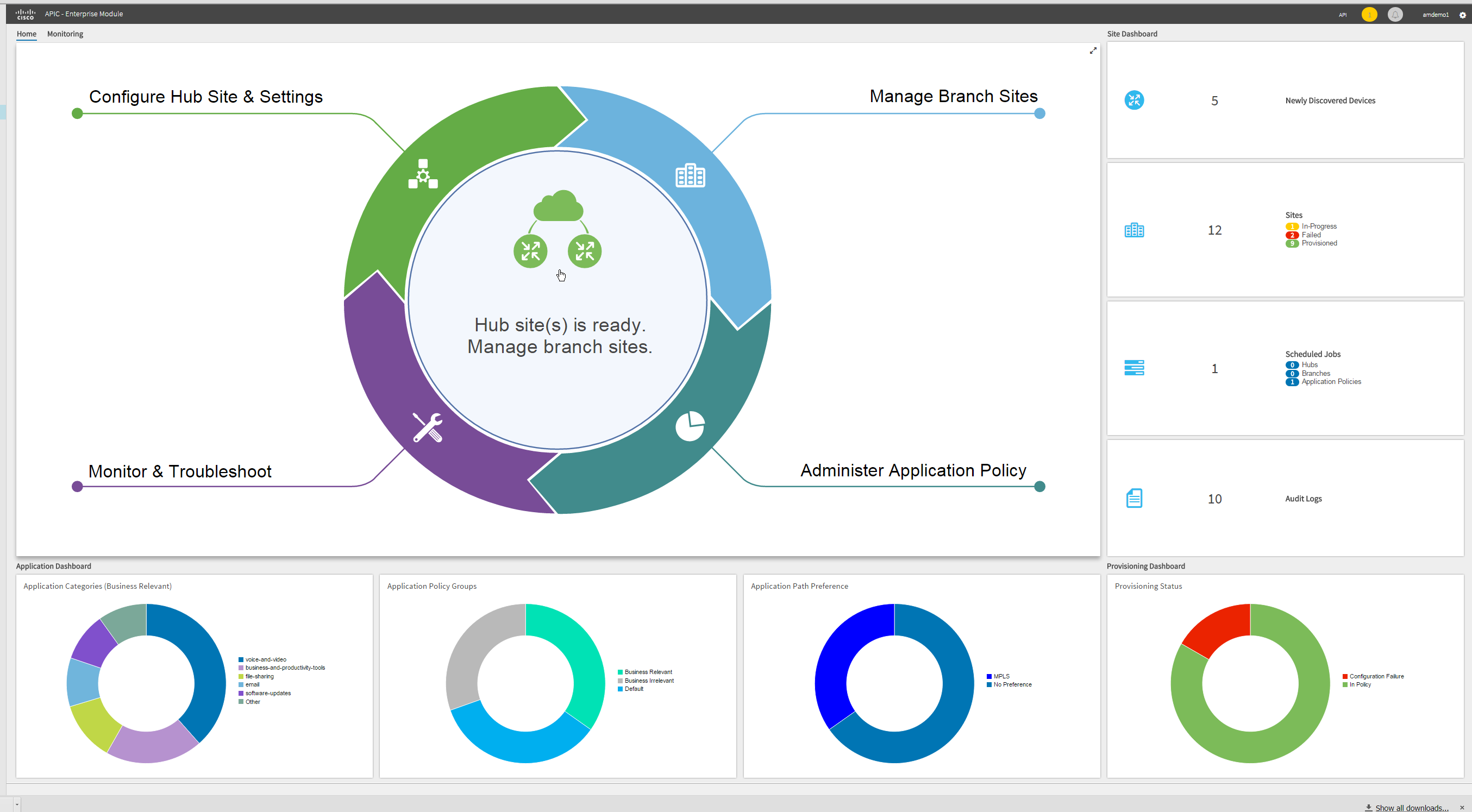Click the right green router icon
Viewport: 1472px width, 812px height.
pyautogui.click(x=585, y=251)
